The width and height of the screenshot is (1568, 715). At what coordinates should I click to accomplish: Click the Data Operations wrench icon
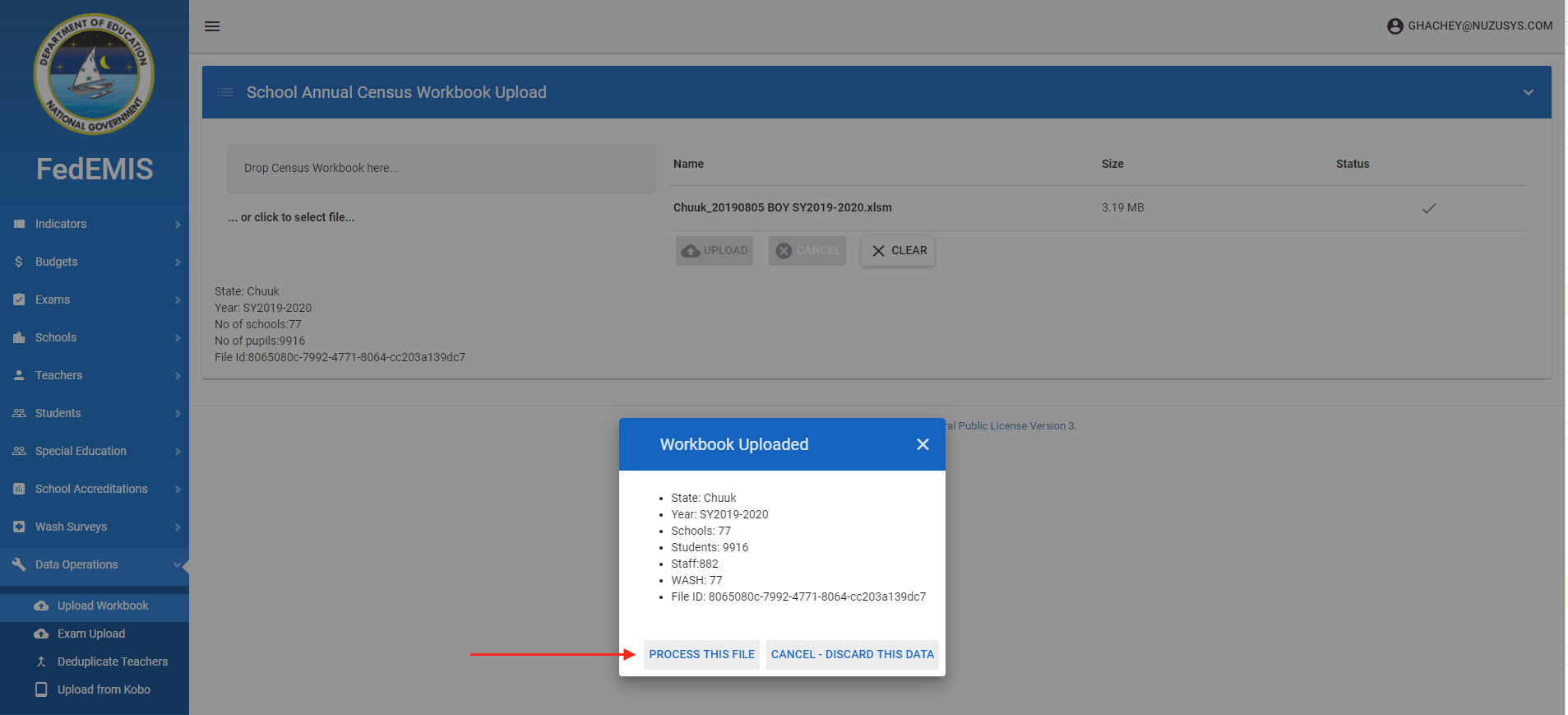coord(19,564)
